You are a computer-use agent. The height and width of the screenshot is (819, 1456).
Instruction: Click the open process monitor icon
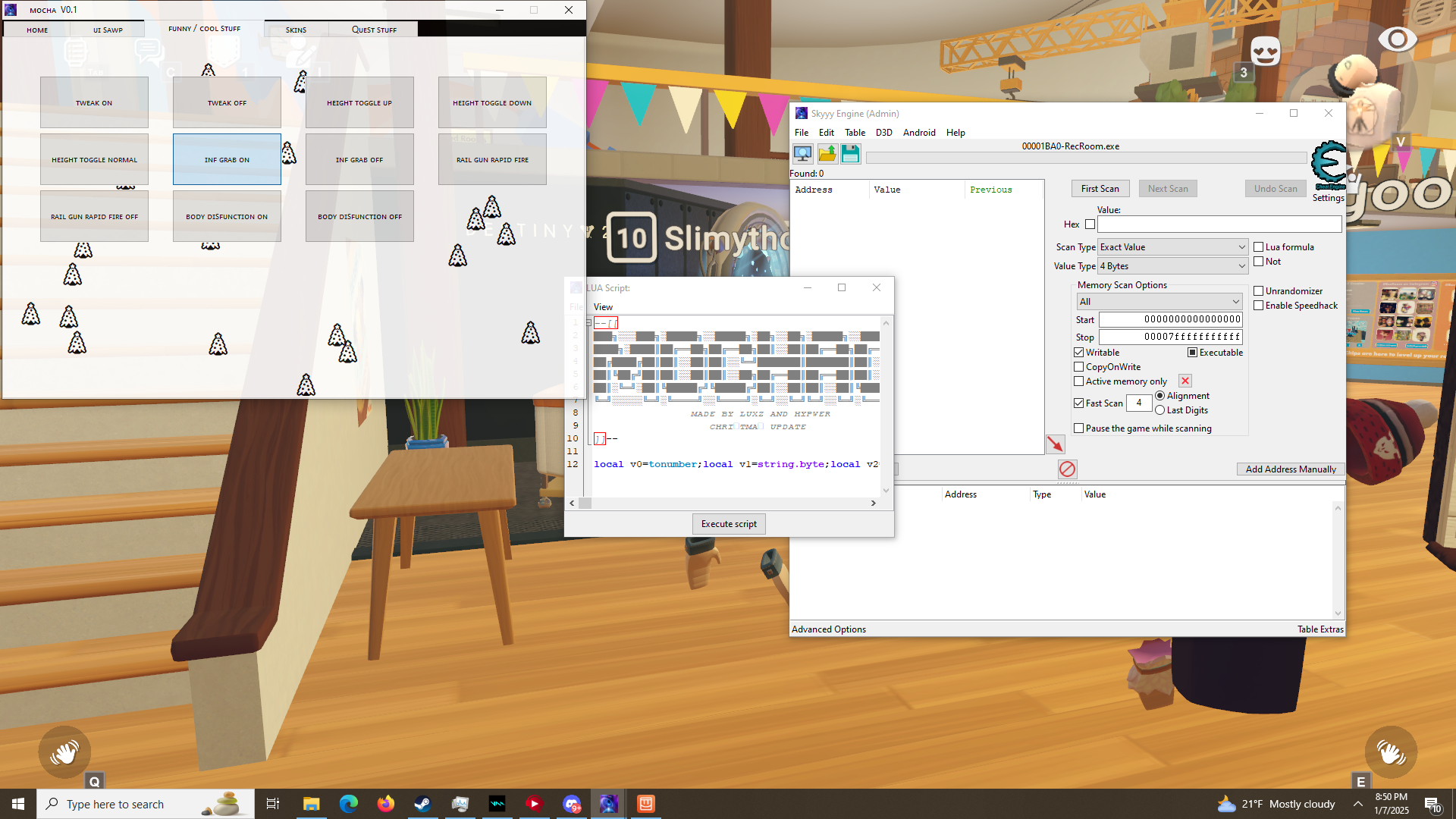[x=802, y=154]
